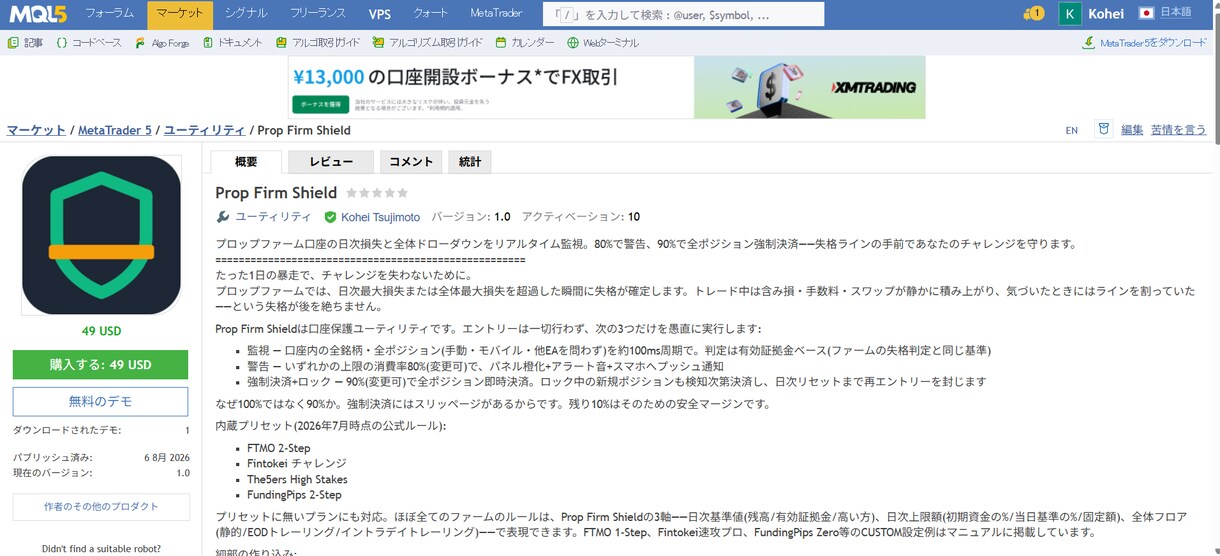Click the アルゴ取引ガイド book icon

tap(282, 43)
